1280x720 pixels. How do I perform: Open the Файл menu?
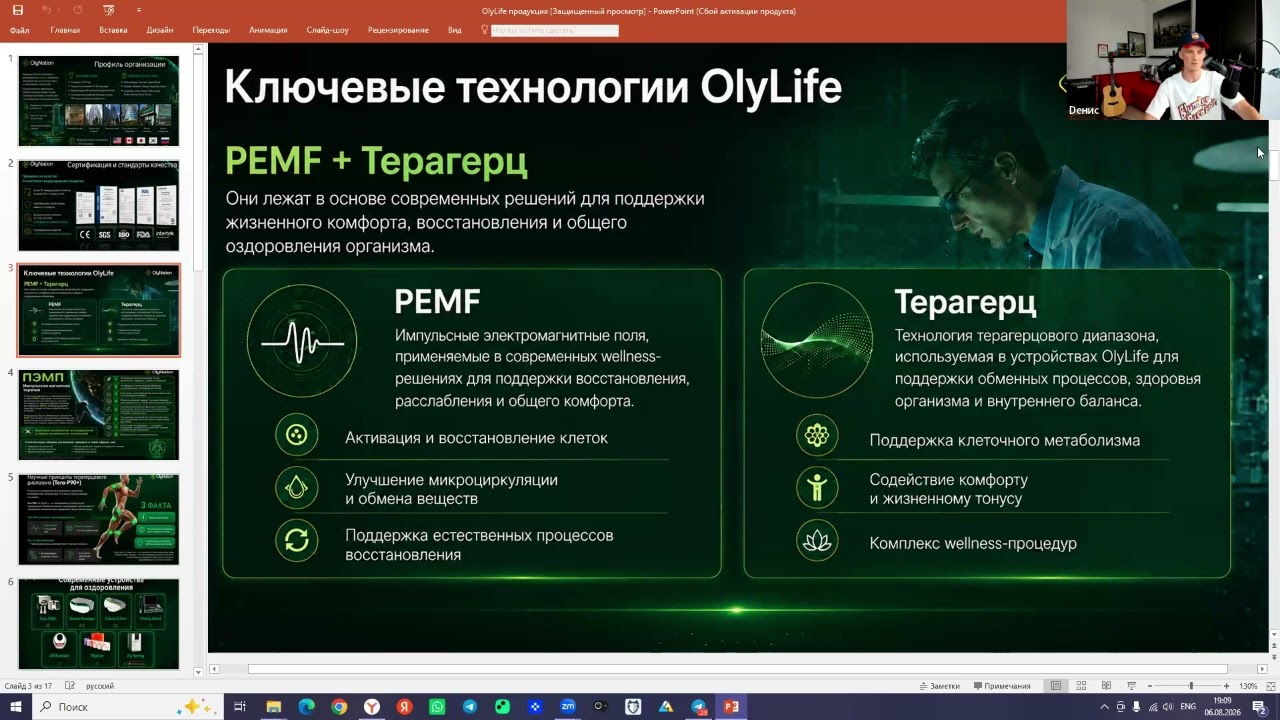pos(19,30)
